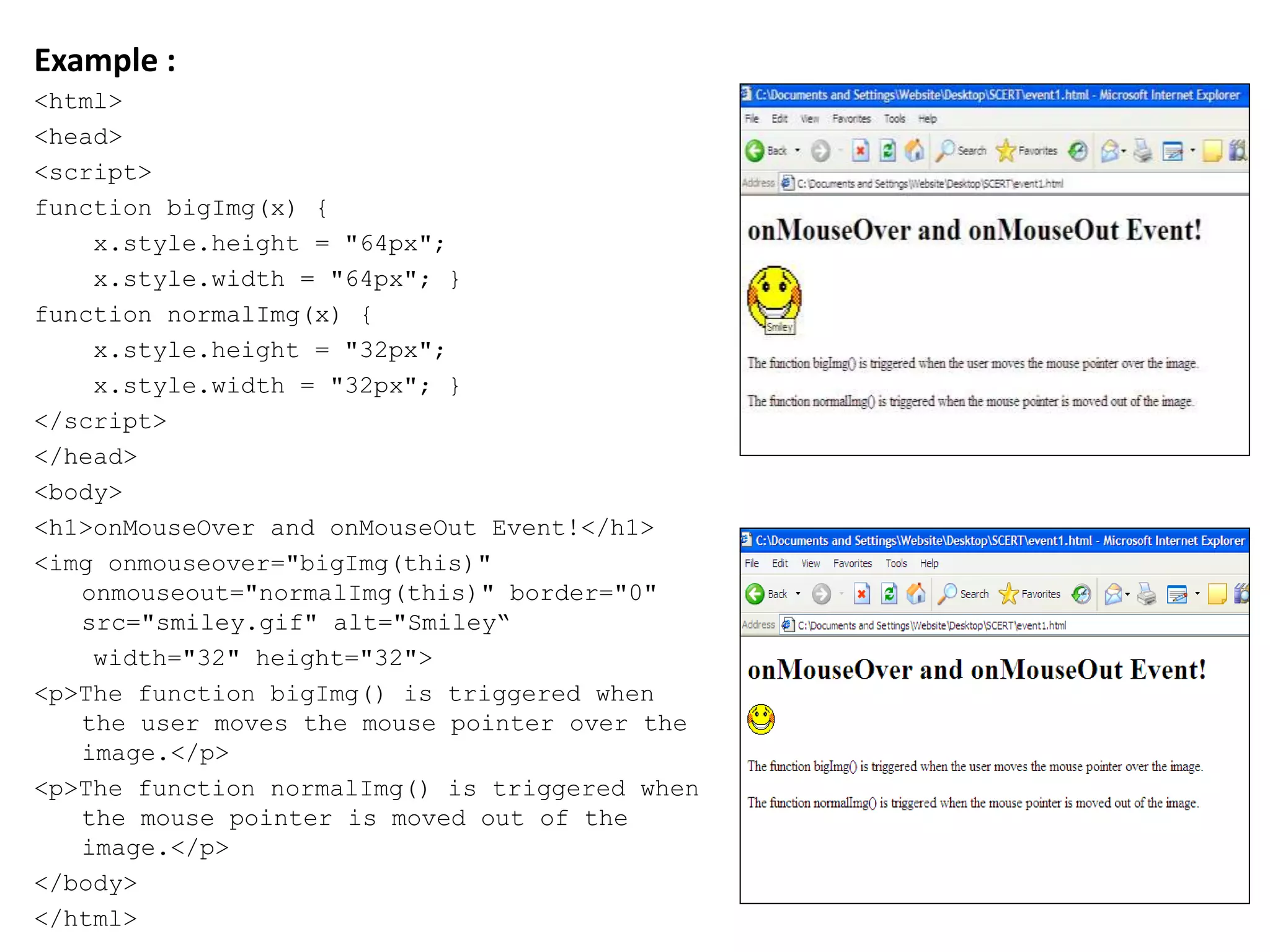Open Back history dropdown arrow in upper window
Image resolution: width=1270 pixels, height=952 pixels.
[797, 151]
